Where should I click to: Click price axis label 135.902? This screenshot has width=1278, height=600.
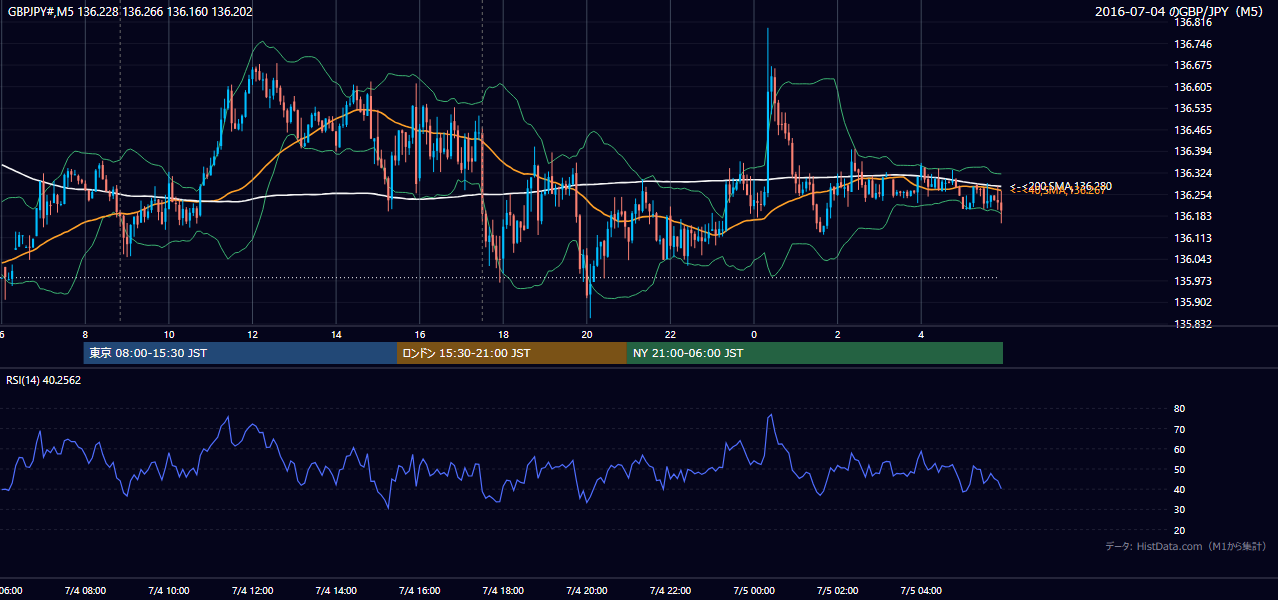click(x=1193, y=302)
